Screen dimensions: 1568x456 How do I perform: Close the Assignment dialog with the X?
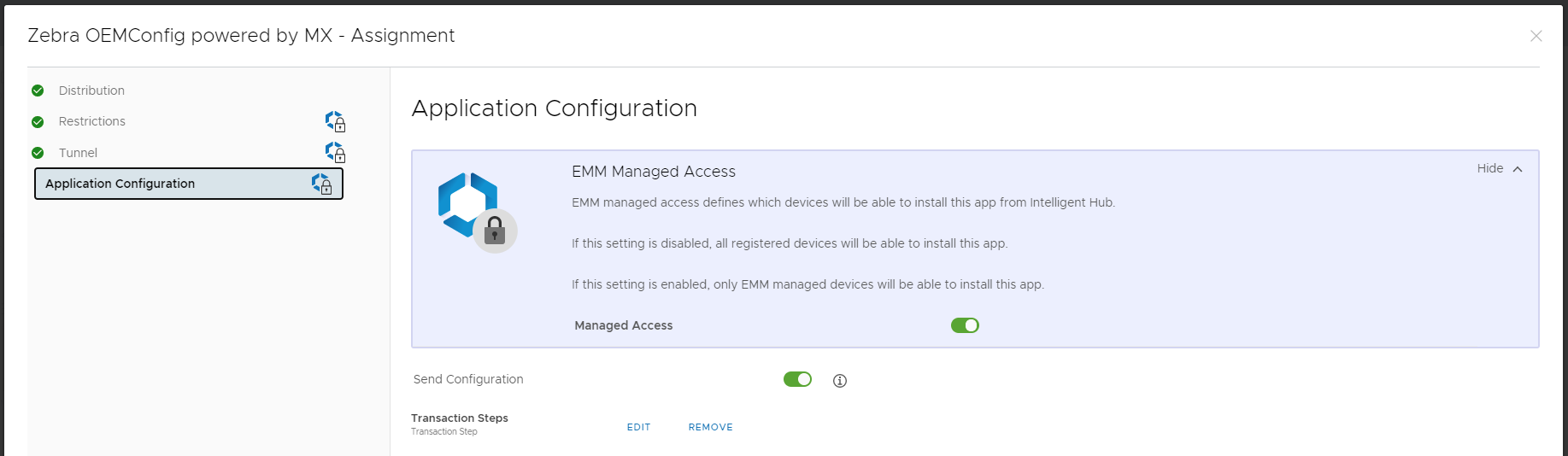(1536, 36)
